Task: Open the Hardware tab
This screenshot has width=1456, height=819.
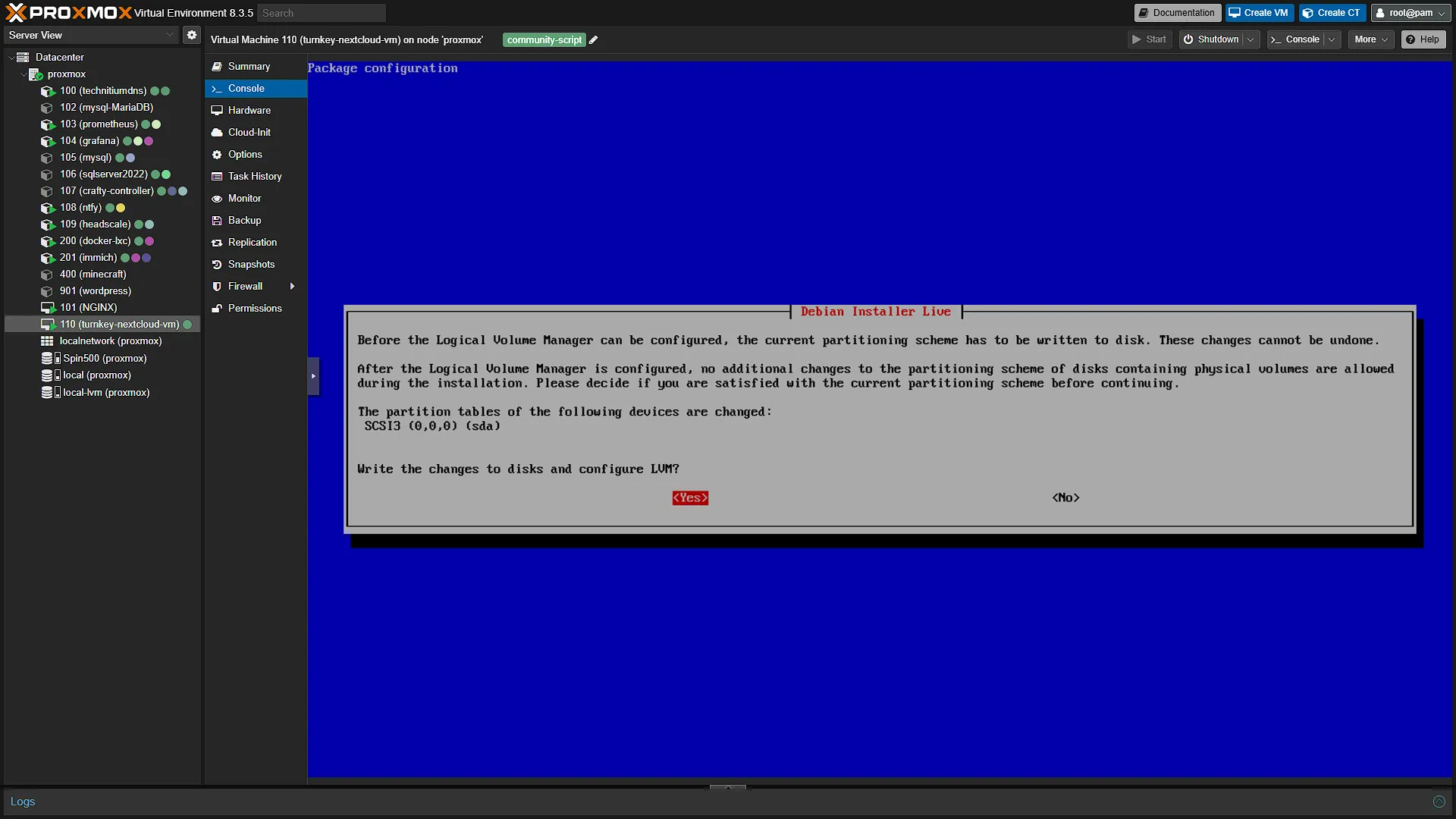Action: pyautogui.click(x=256, y=111)
